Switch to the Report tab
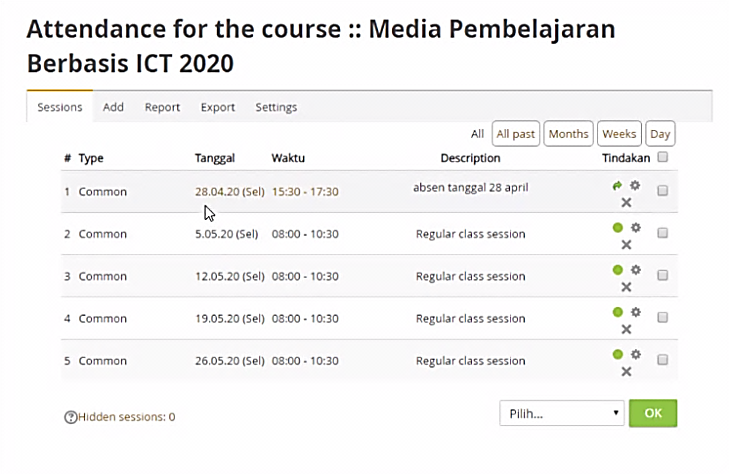Image resolution: width=729 pixels, height=474 pixels. point(162,107)
